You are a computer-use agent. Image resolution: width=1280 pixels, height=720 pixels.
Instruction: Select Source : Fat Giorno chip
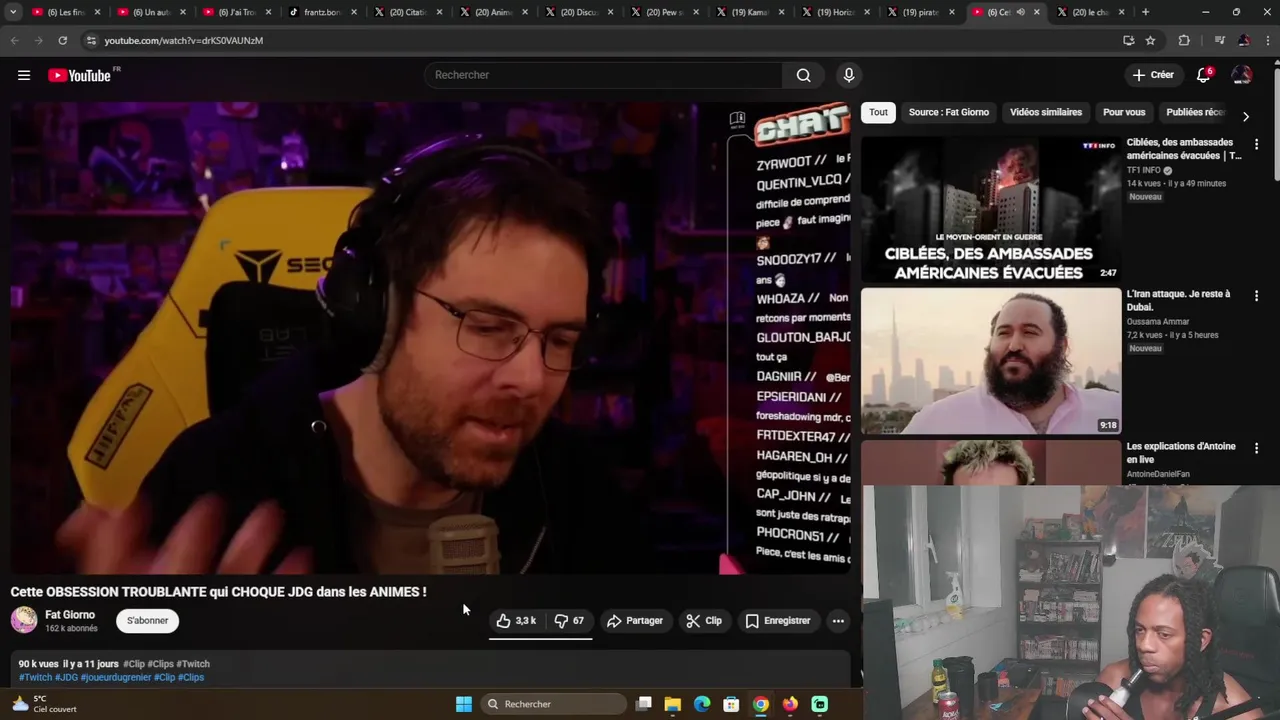[949, 112]
